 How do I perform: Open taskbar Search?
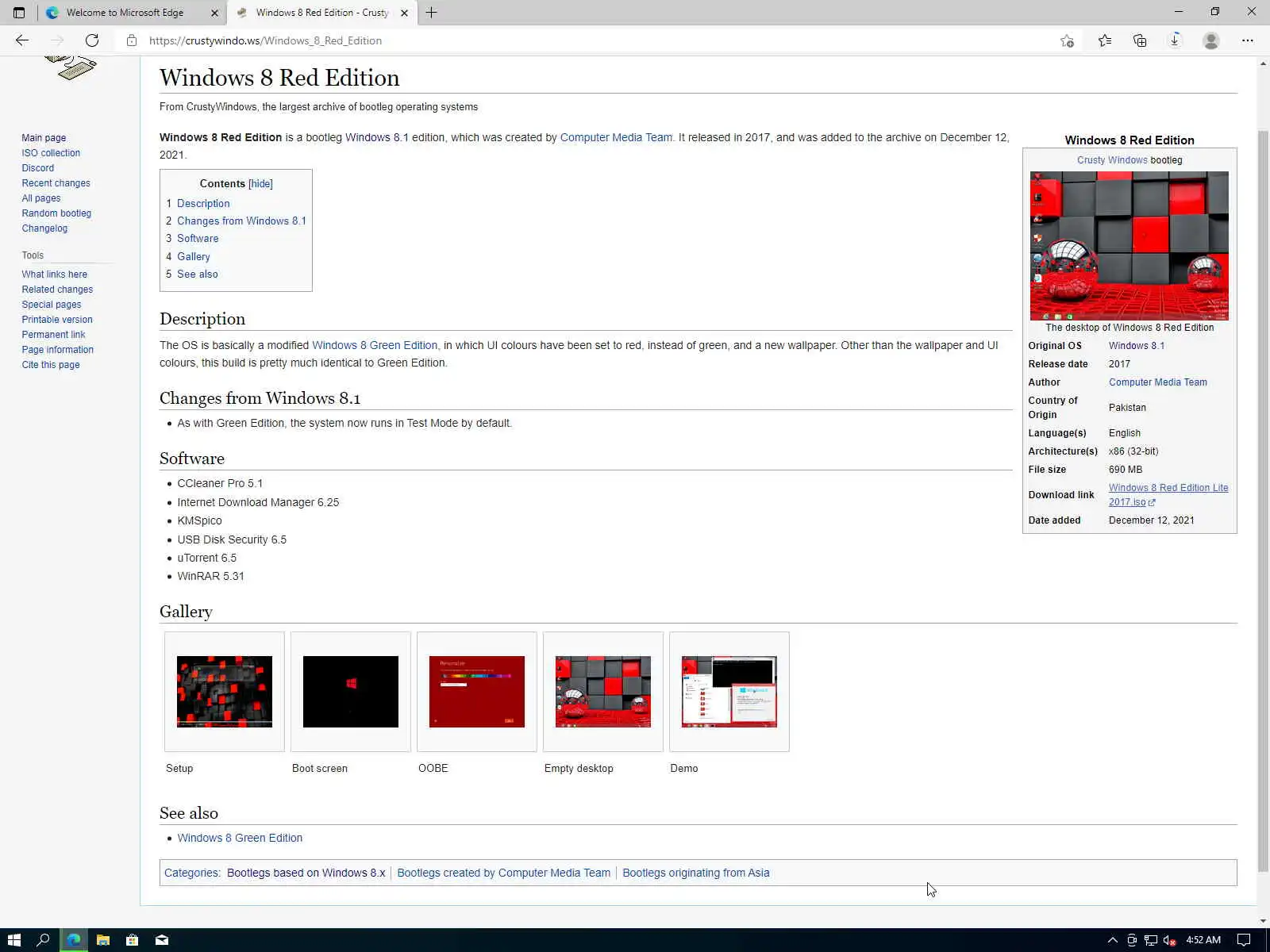coord(44,940)
